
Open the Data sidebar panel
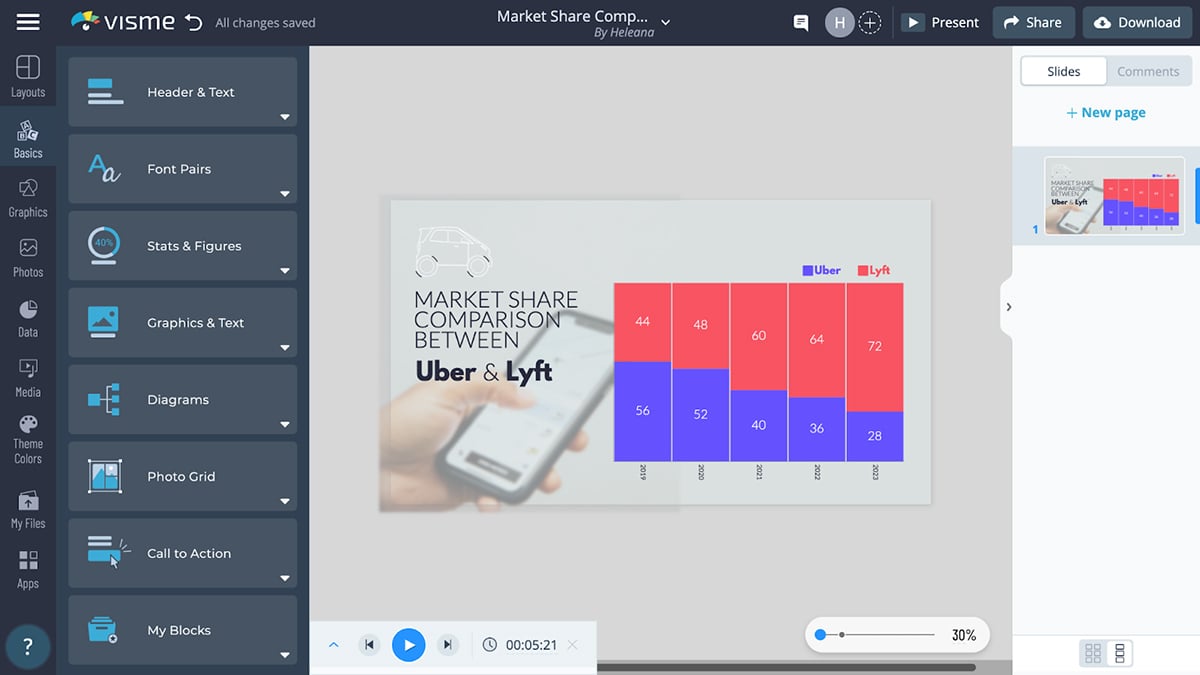tap(28, 318)
